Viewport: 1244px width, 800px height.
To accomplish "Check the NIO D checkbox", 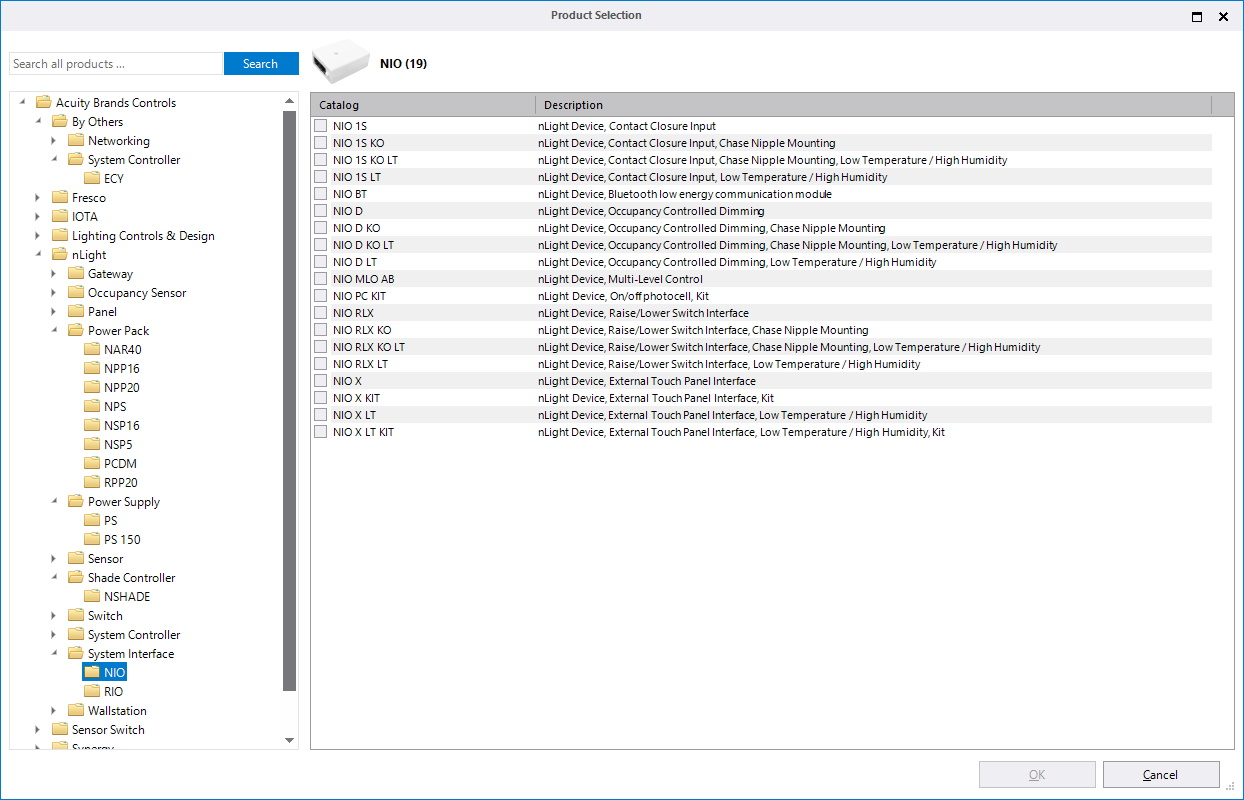I will (321, 211).
